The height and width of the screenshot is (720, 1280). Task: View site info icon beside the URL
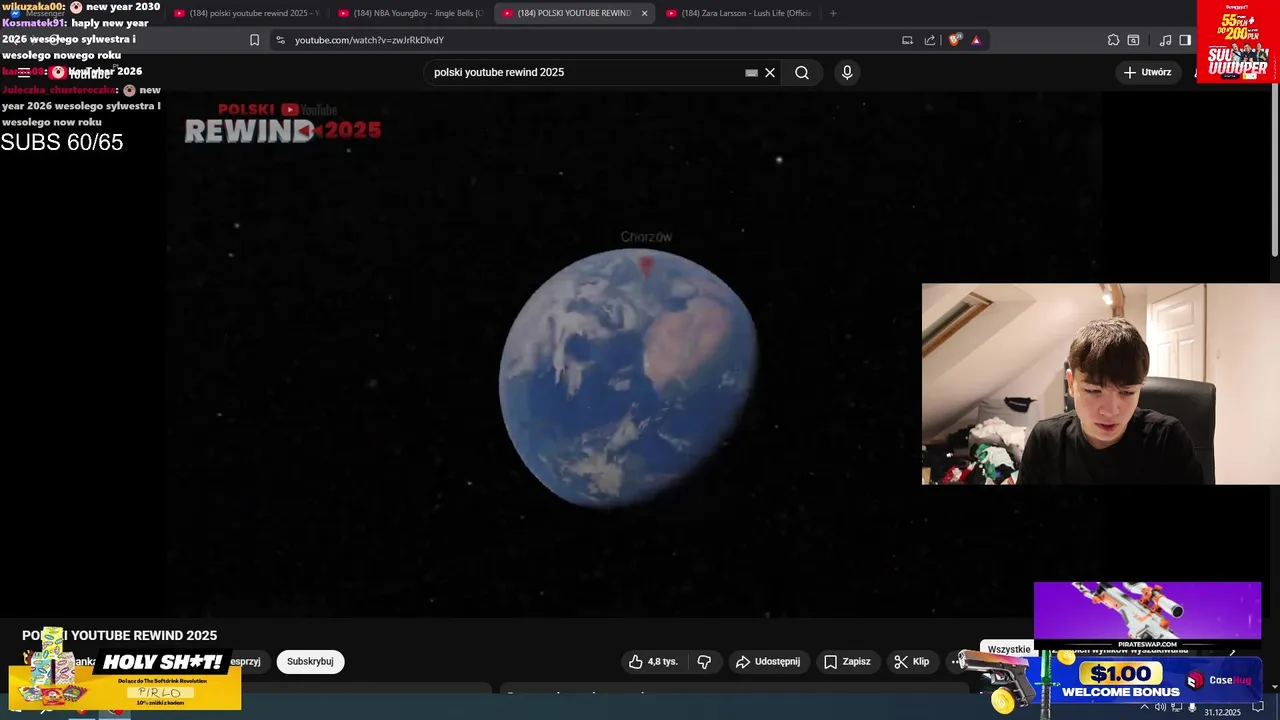[x=280, y=40]
